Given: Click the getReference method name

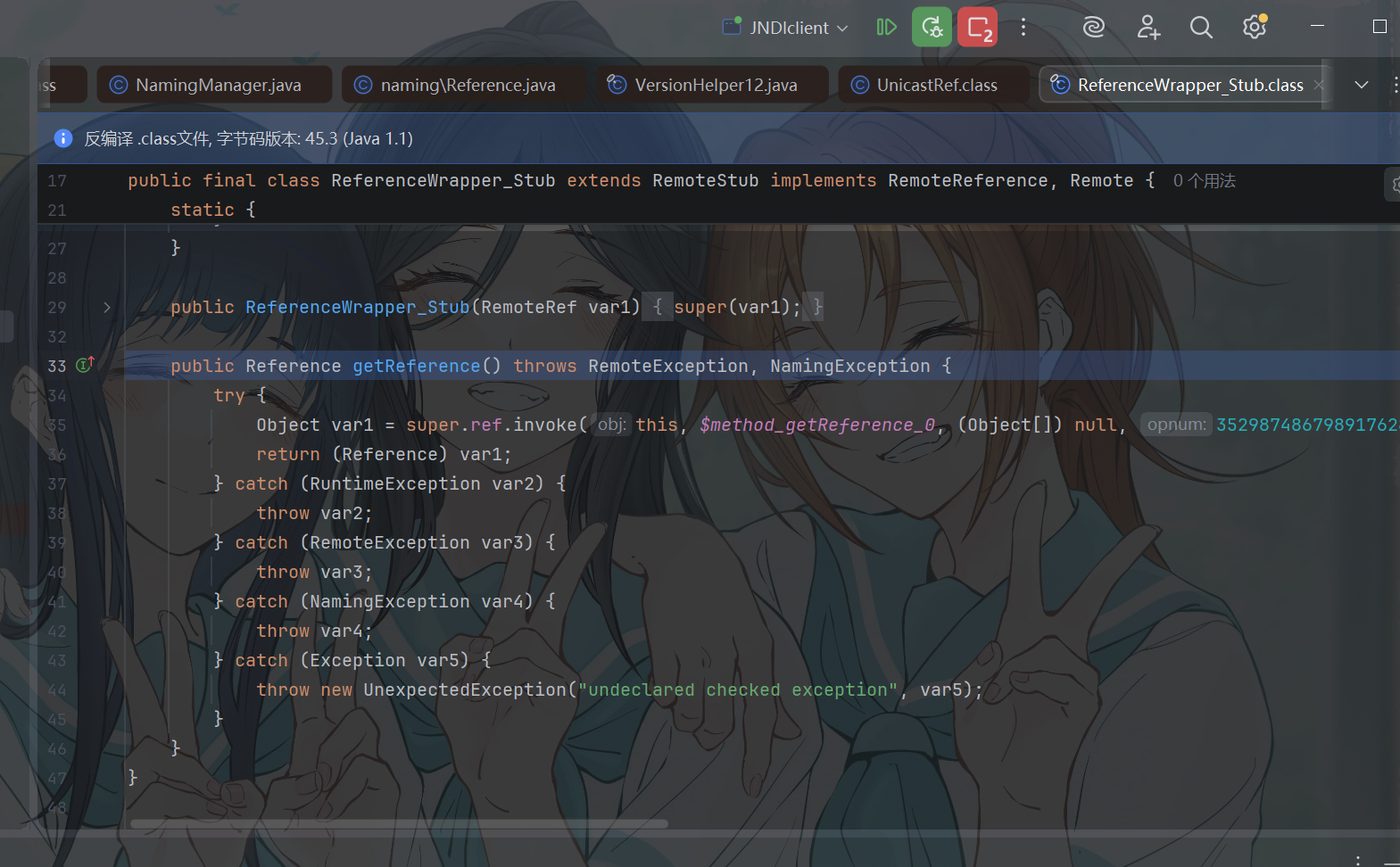Looking at the screenshot, I should (417, 366).
